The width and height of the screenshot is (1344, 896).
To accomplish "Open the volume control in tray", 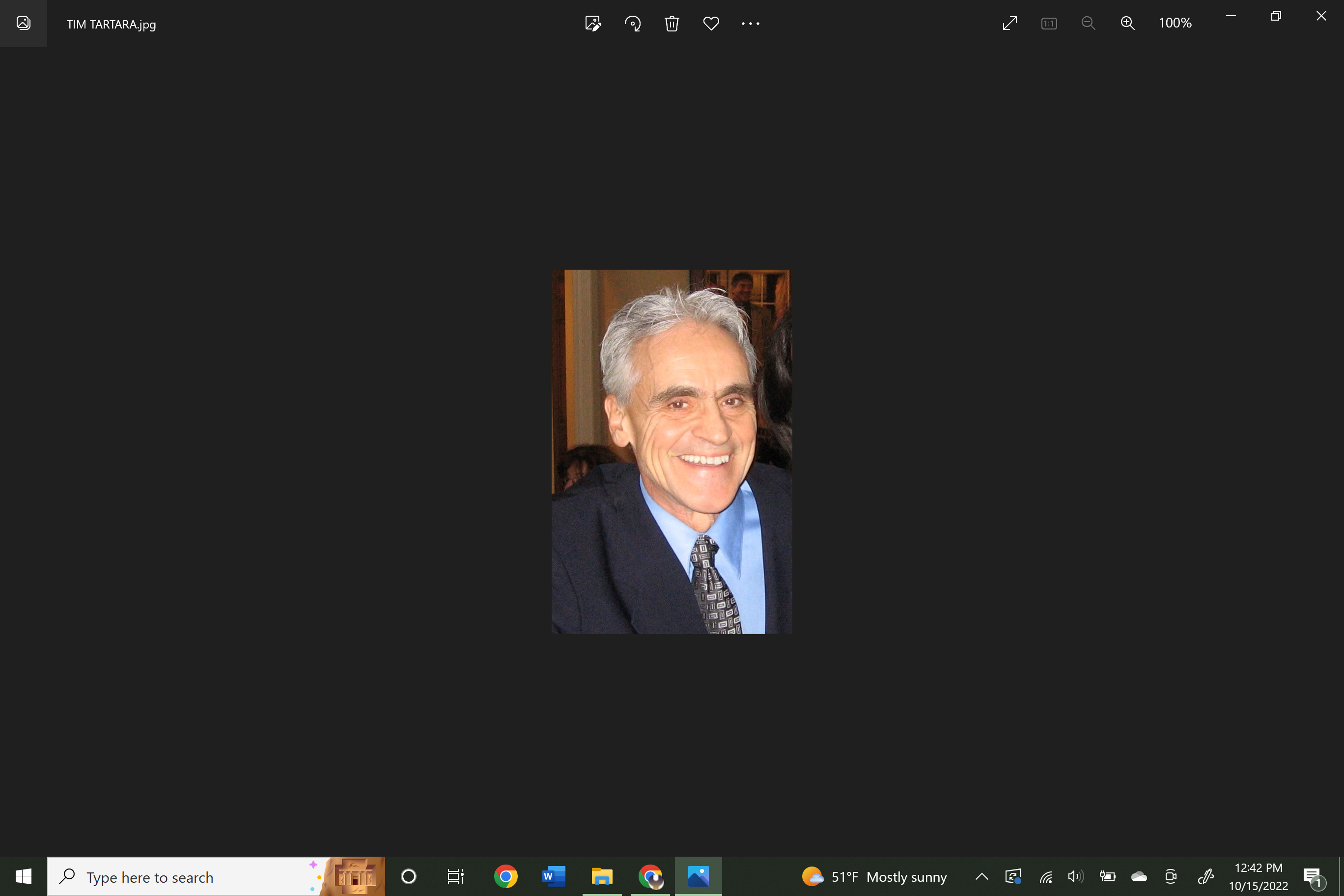I will (x=1075, y=876).
